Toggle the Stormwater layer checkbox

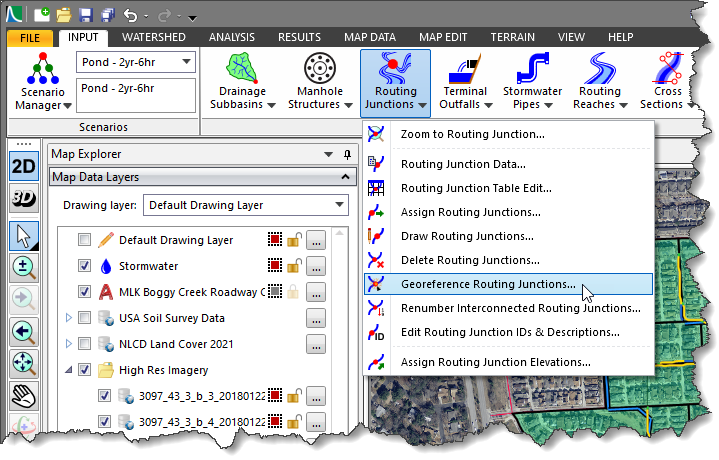point(85,266)
